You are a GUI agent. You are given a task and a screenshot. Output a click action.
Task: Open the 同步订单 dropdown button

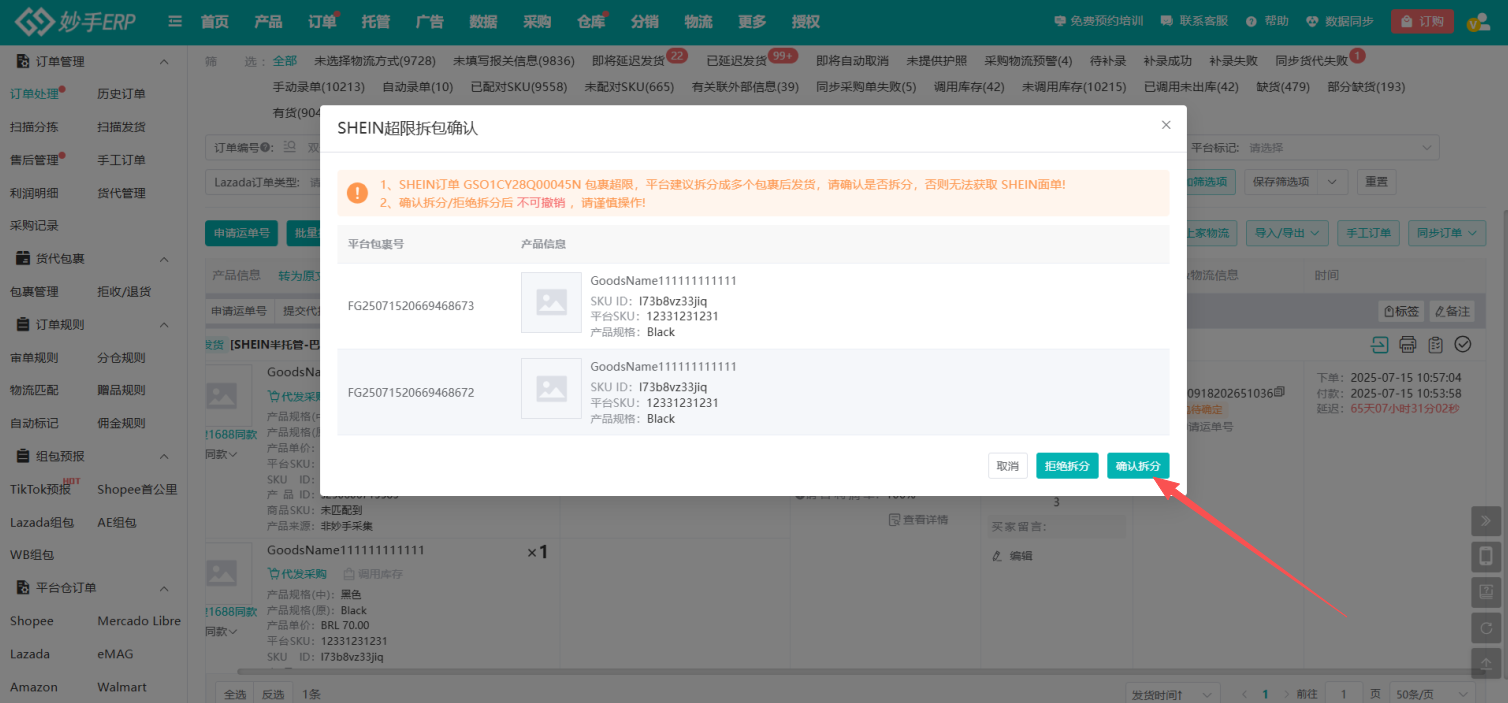(1446, 233)
